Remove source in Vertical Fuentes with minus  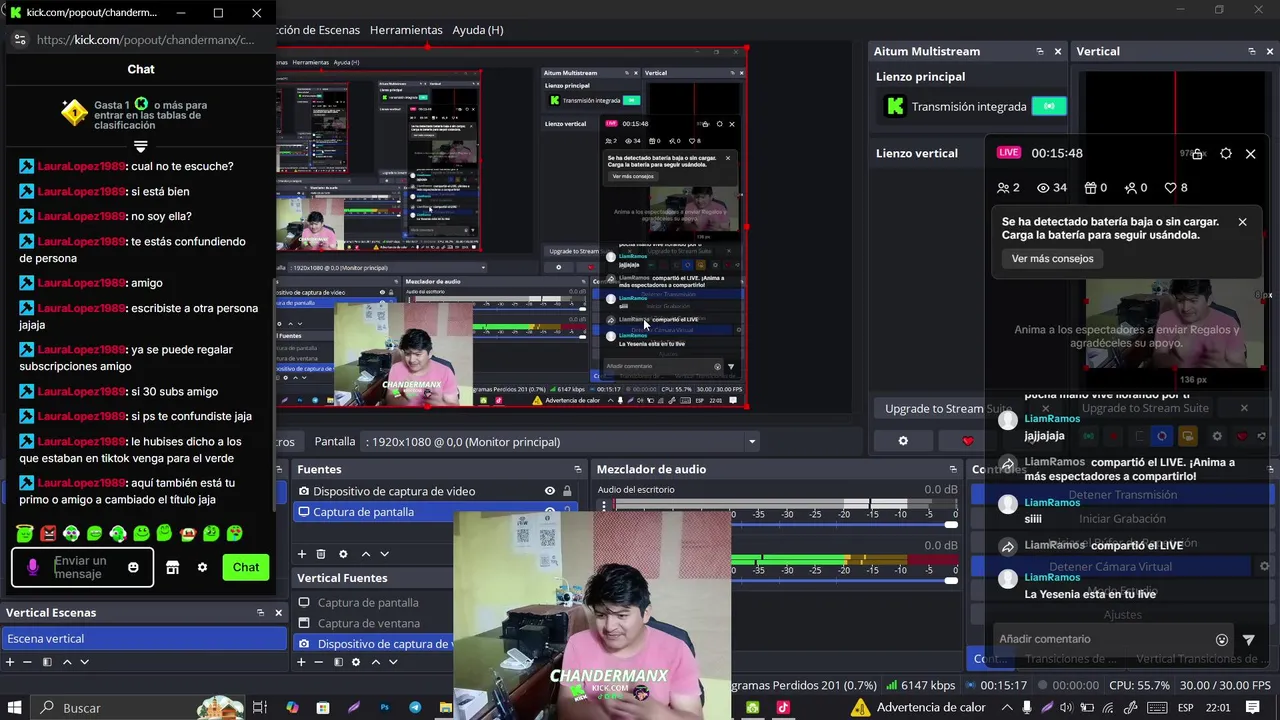[x=319, y=662]
